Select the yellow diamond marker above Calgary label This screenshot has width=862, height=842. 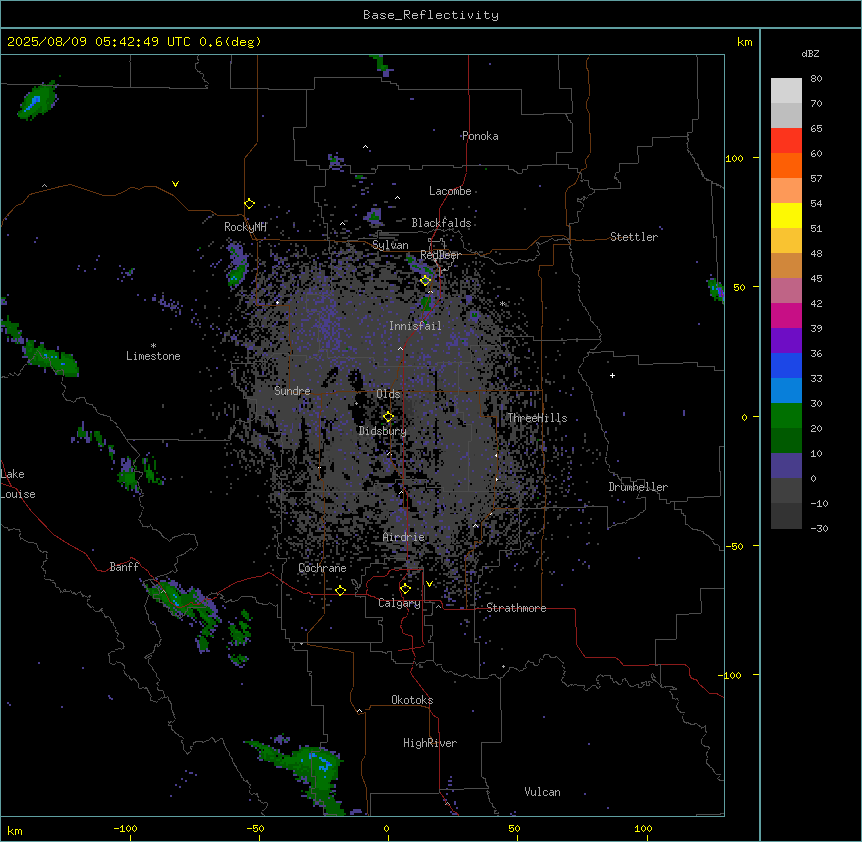coord(405,589)
